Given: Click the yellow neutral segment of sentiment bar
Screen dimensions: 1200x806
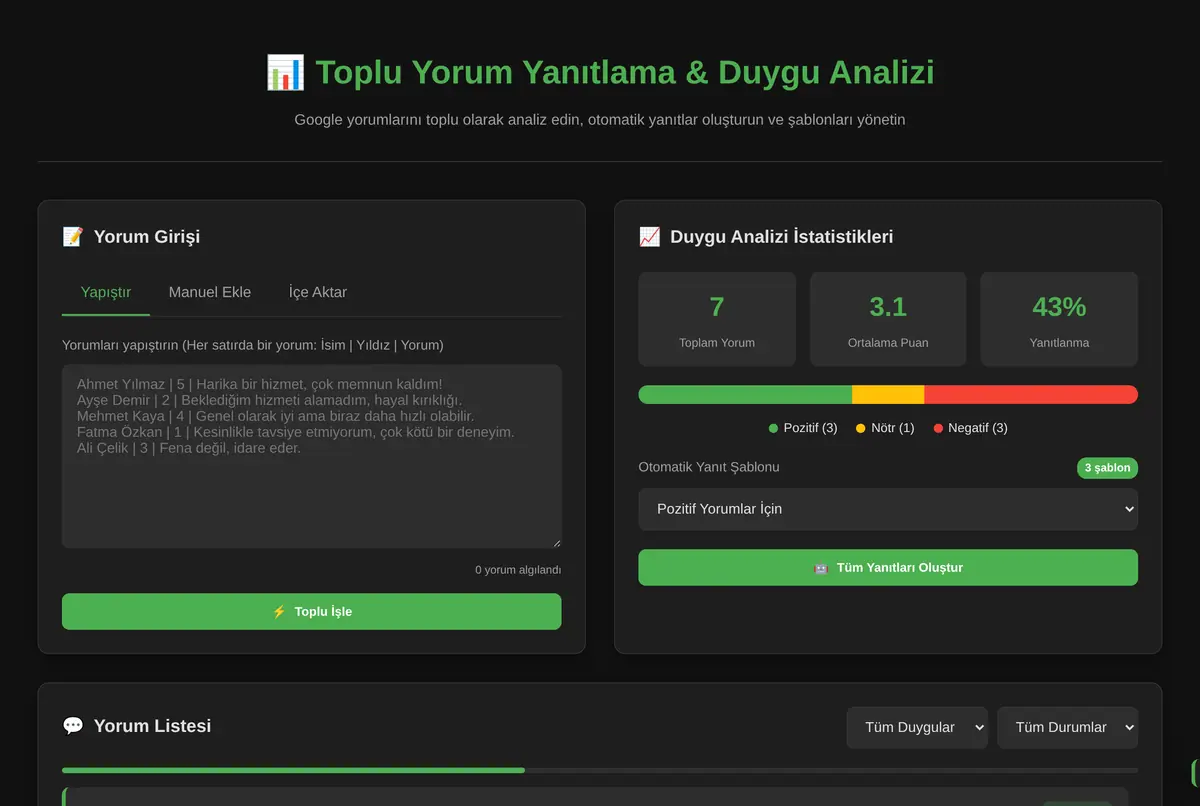Looking at the screenshot, I should (888, 395).
